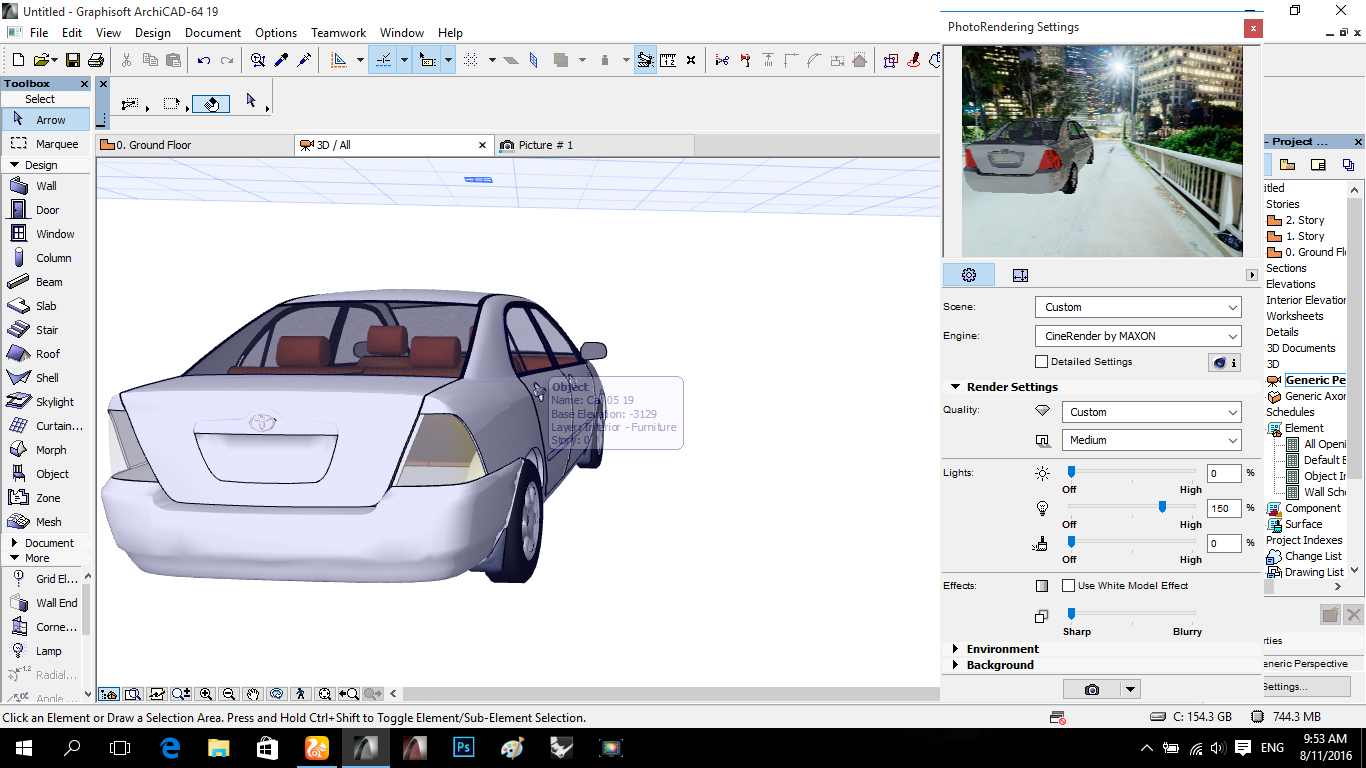The height and width of the screenshot is (768, 1366).
Task: Click the camera render button
Action: [1091, 689]
